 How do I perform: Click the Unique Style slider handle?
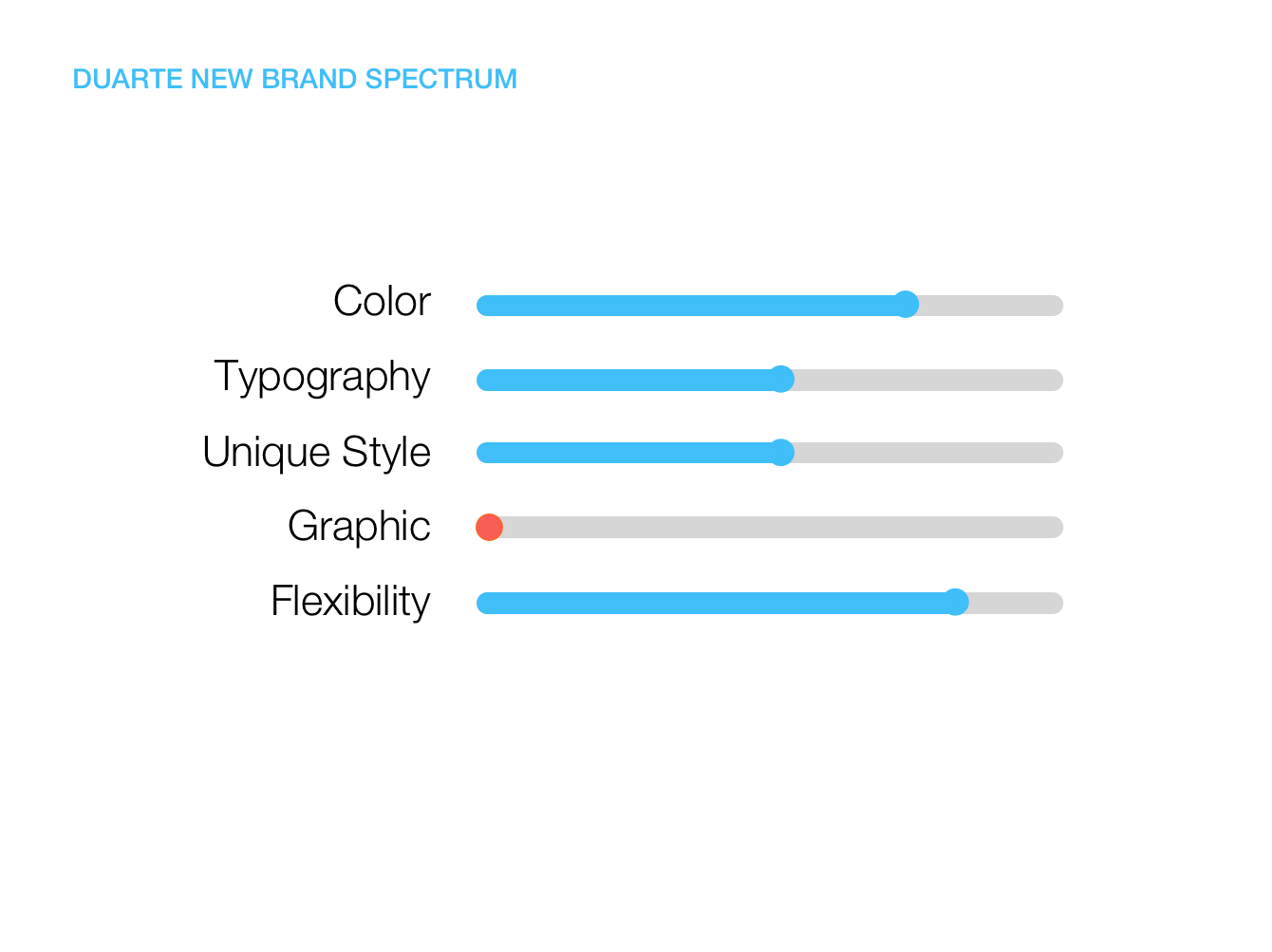click(x=781, y=453)
